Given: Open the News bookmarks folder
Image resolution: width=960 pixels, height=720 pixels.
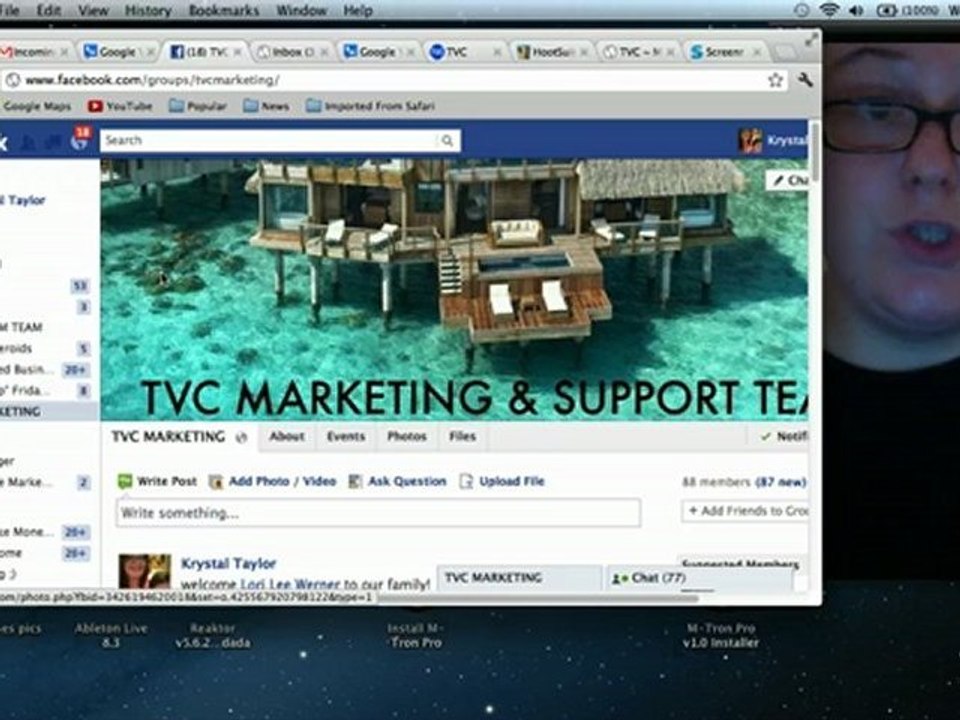Looking at the screenshot, I should 266,106.
